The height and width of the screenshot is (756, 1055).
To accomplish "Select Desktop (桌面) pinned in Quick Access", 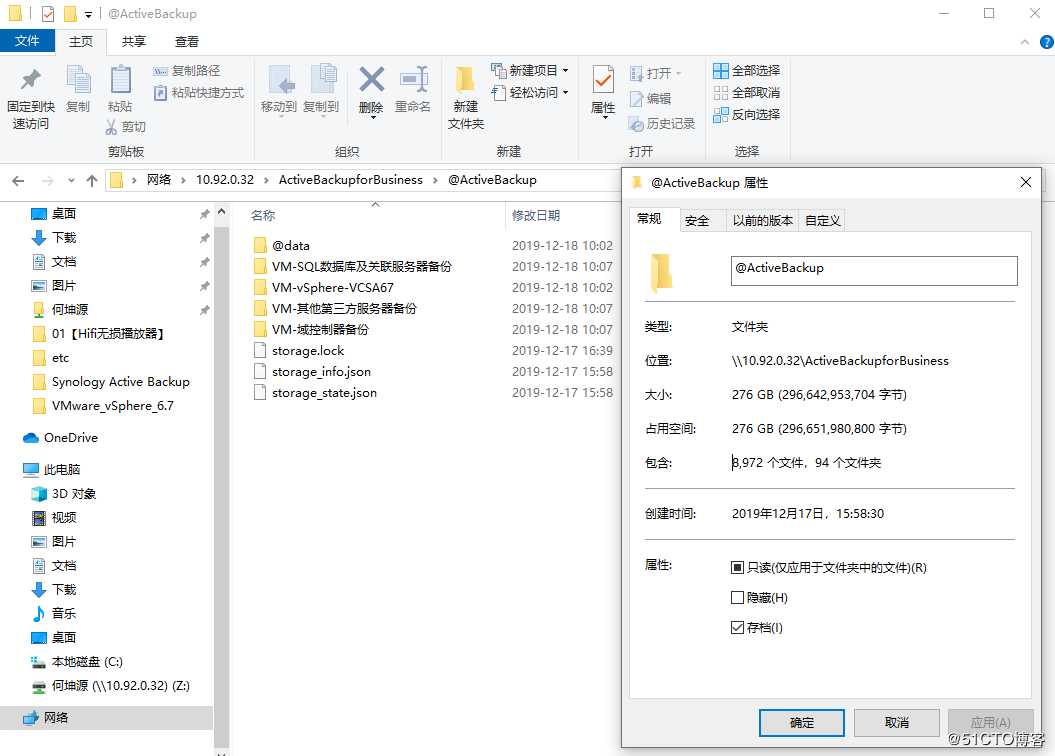I will (54, 214).
